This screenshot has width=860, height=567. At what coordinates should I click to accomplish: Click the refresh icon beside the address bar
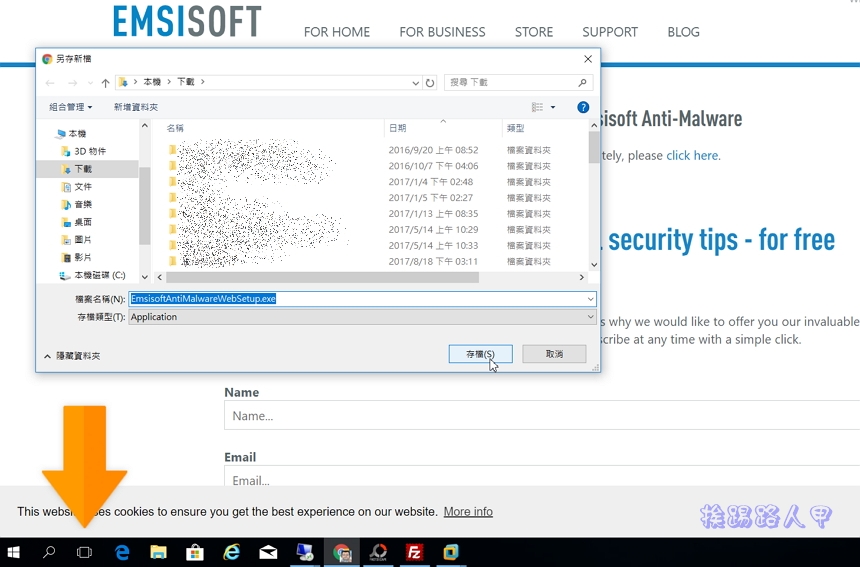(430, 83)
